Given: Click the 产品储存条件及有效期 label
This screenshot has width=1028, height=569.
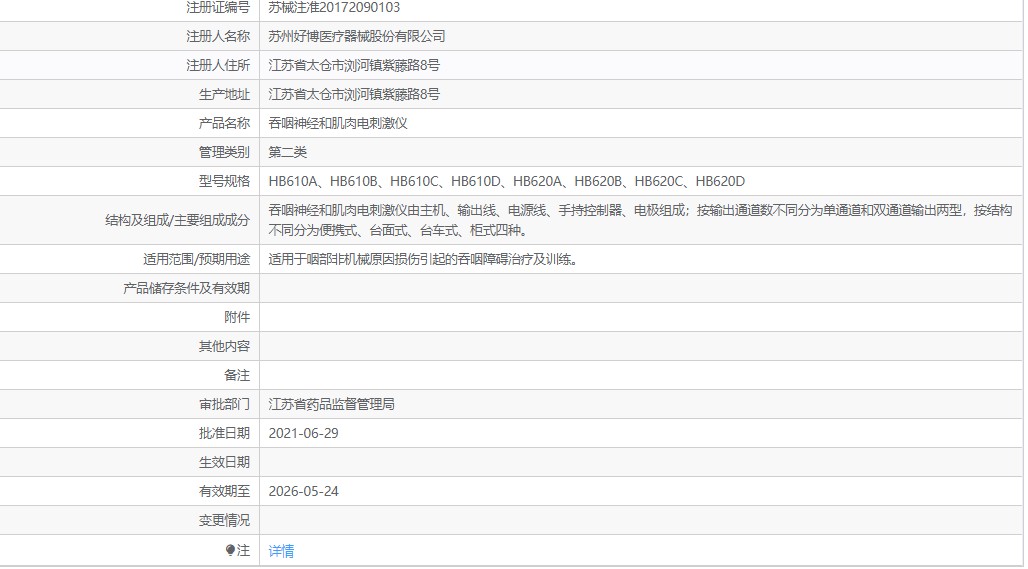Looking at the screenshot, I should [186, 288].
